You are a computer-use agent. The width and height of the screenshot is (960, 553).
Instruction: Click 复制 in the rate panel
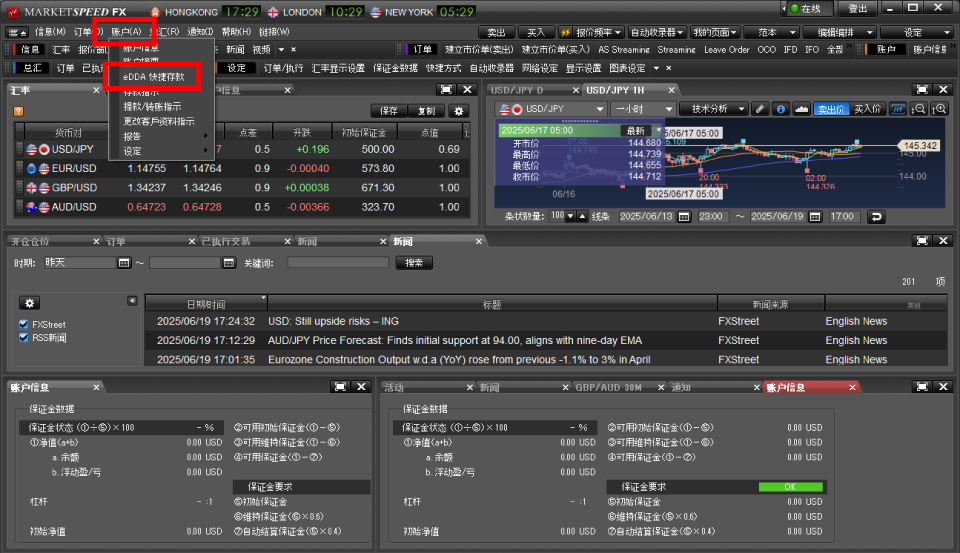[x=426, y=111]
